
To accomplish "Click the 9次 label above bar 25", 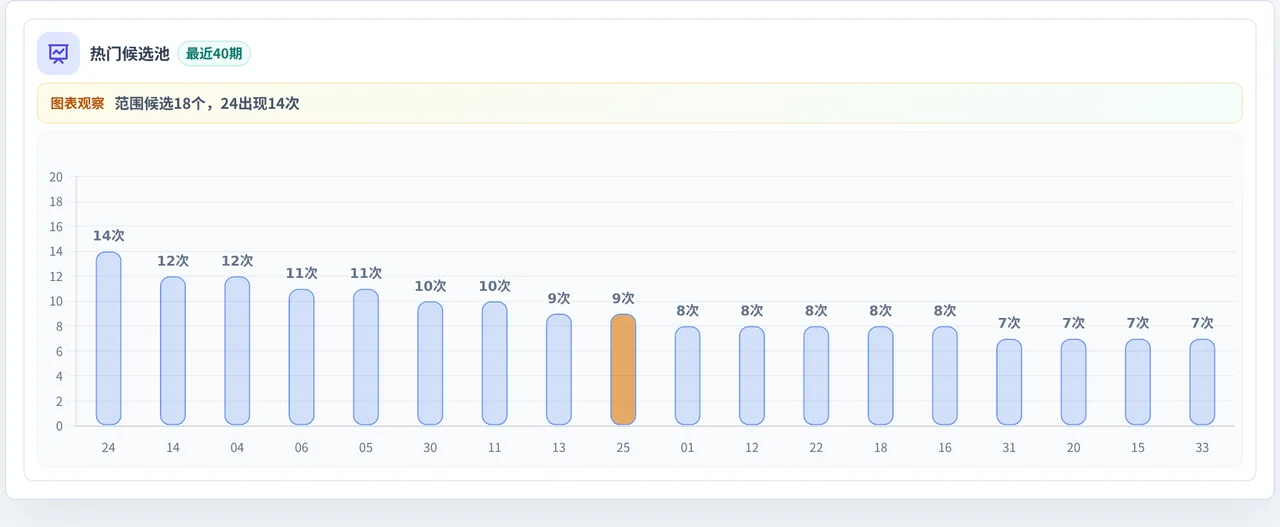I will pyautogui.click(x=623, y=298).
